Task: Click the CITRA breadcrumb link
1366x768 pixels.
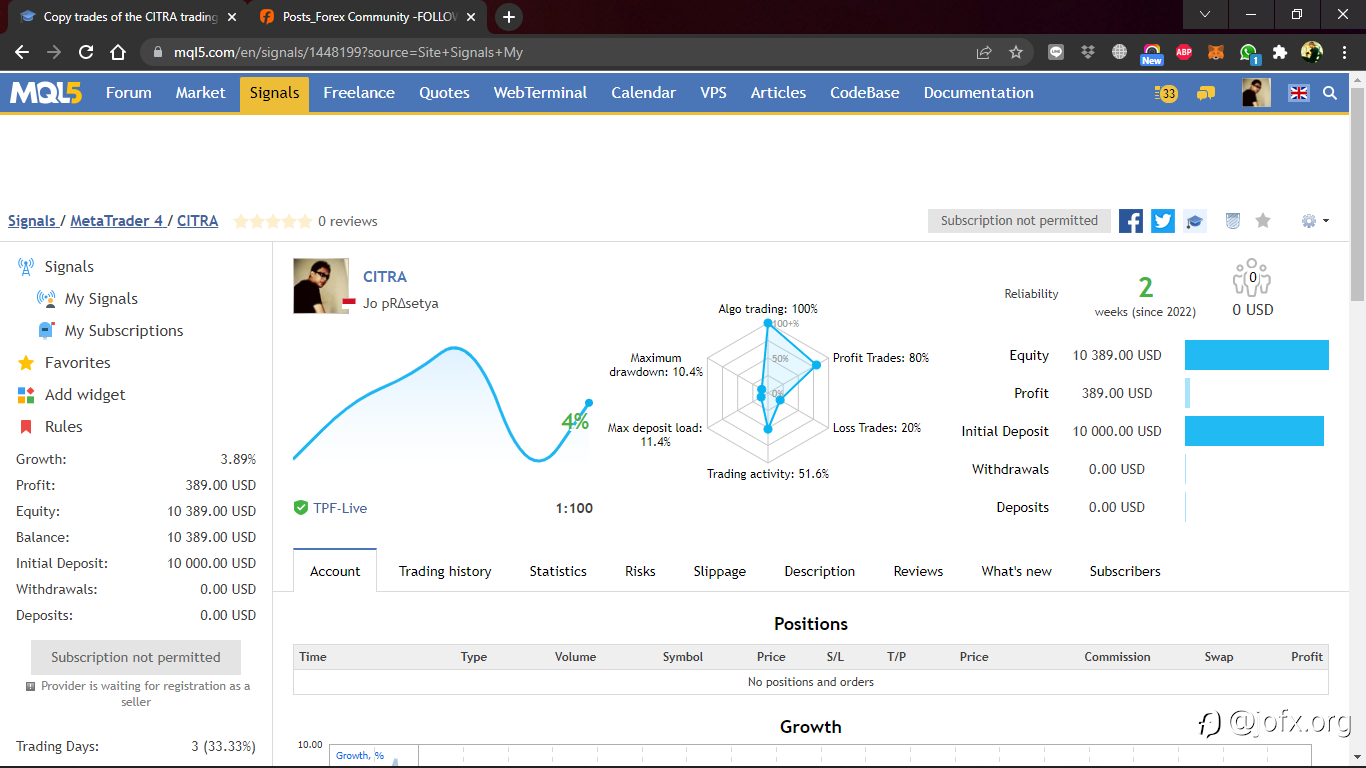Action: [x=197, y=221]
